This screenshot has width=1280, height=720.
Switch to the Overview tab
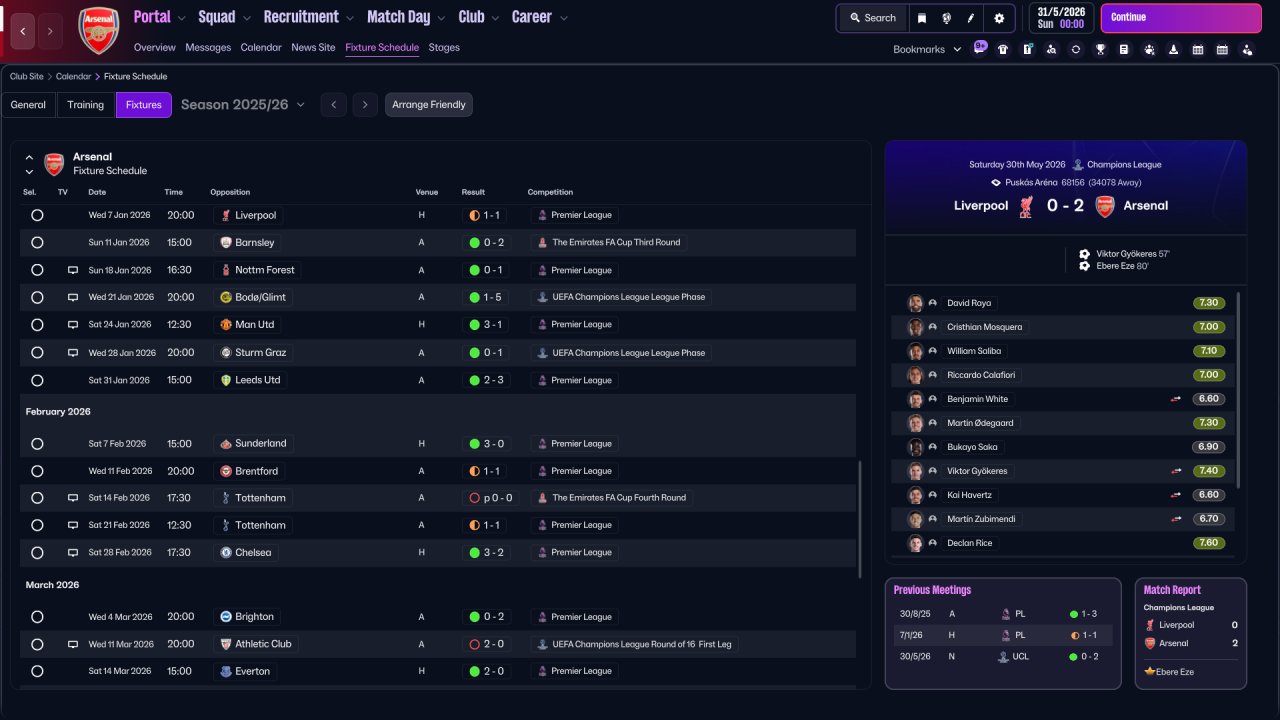[154, 48]
